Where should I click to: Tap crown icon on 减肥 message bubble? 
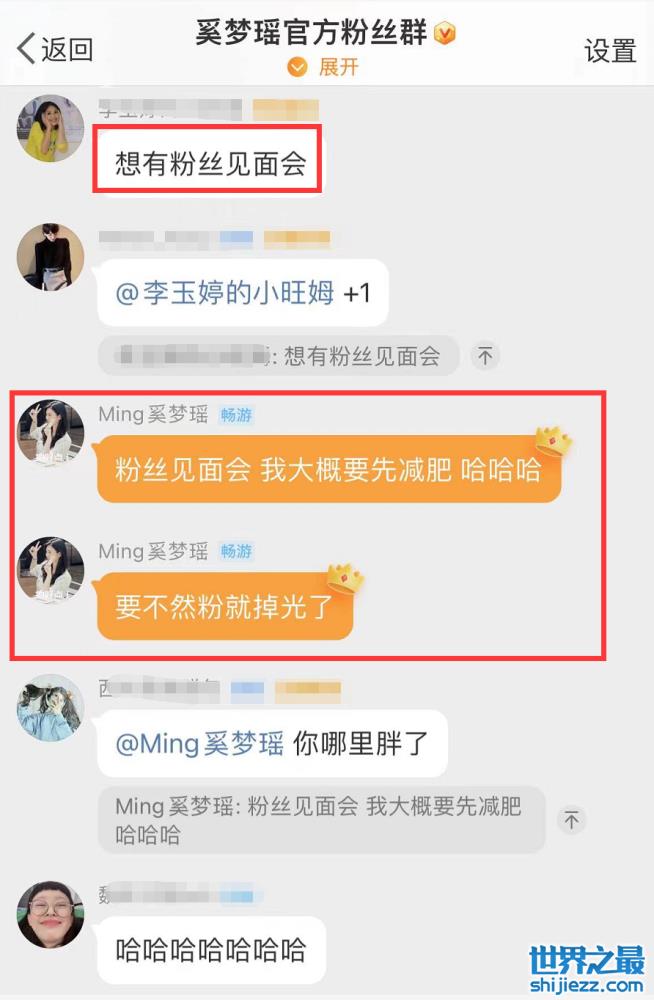(x=552, y=441)
